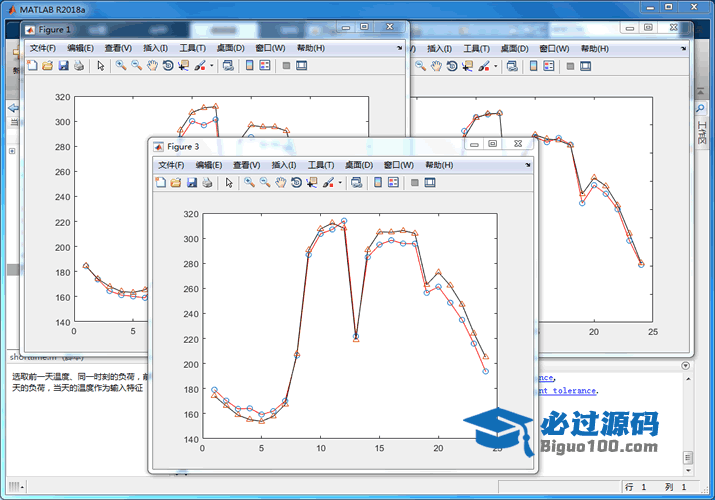
Task: Dock Figure 3 using menu bar arrow
Action: 528,165
